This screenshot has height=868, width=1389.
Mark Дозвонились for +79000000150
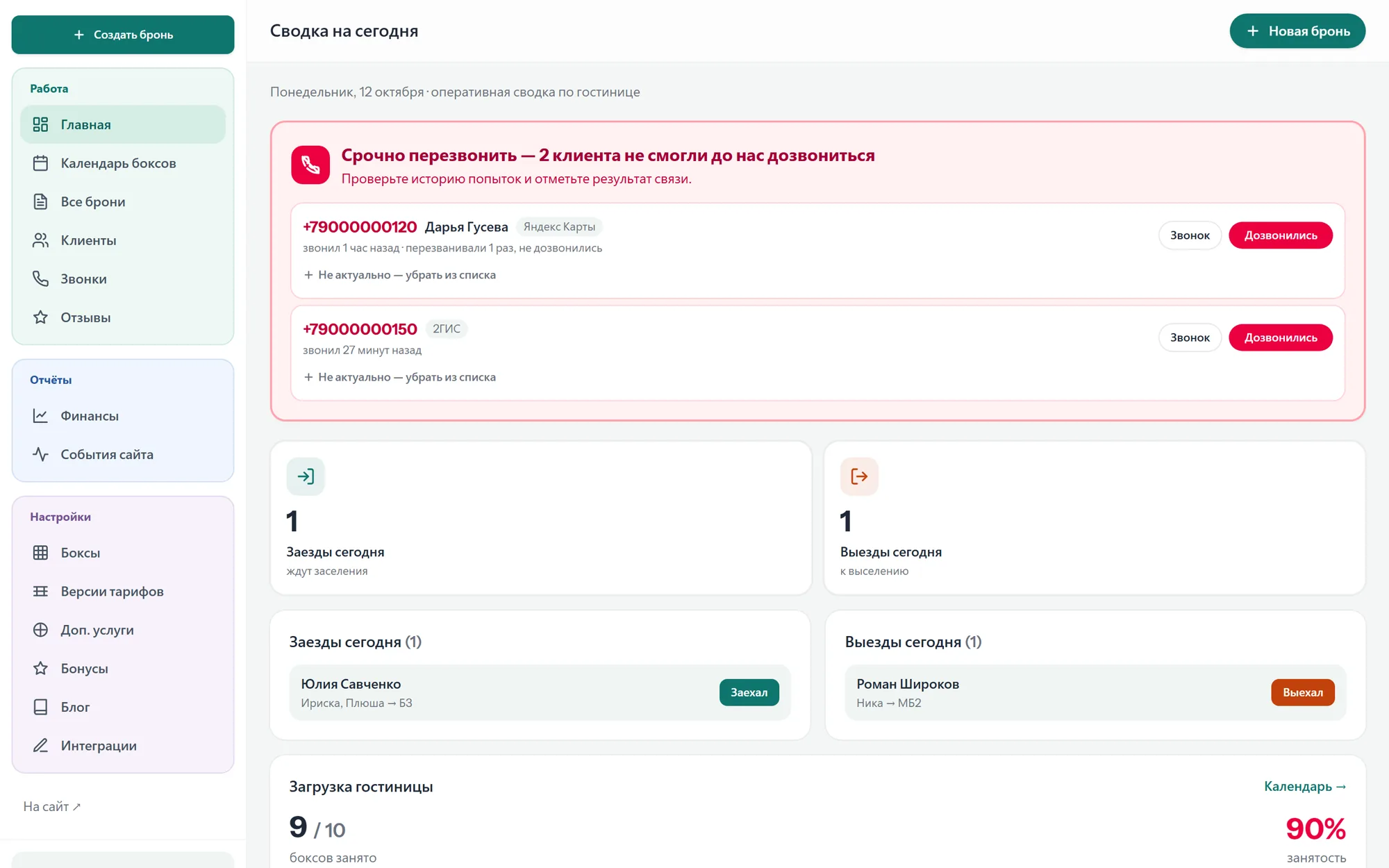(1281, 337)
